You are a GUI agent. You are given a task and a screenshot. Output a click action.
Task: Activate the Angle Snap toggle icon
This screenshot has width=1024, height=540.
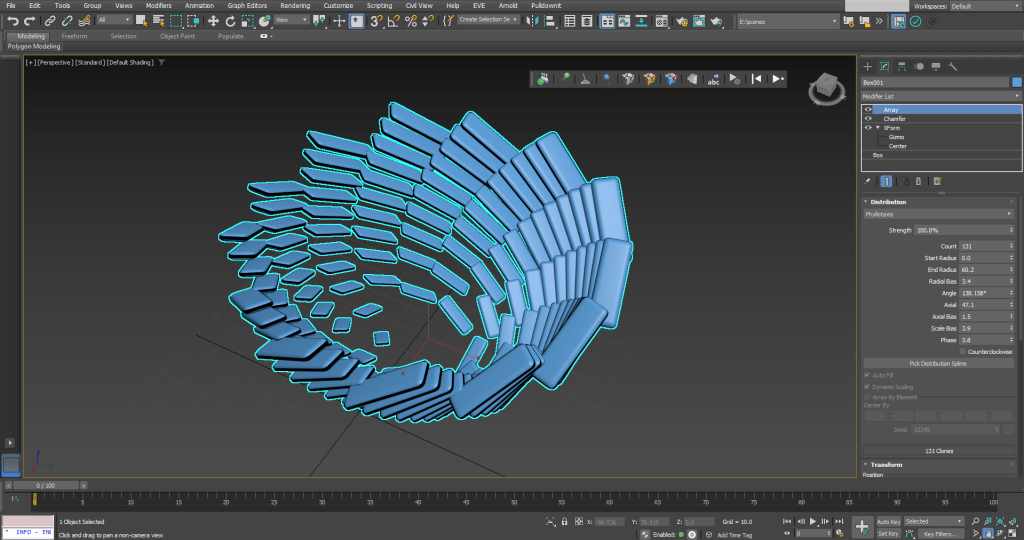point(394,20)
